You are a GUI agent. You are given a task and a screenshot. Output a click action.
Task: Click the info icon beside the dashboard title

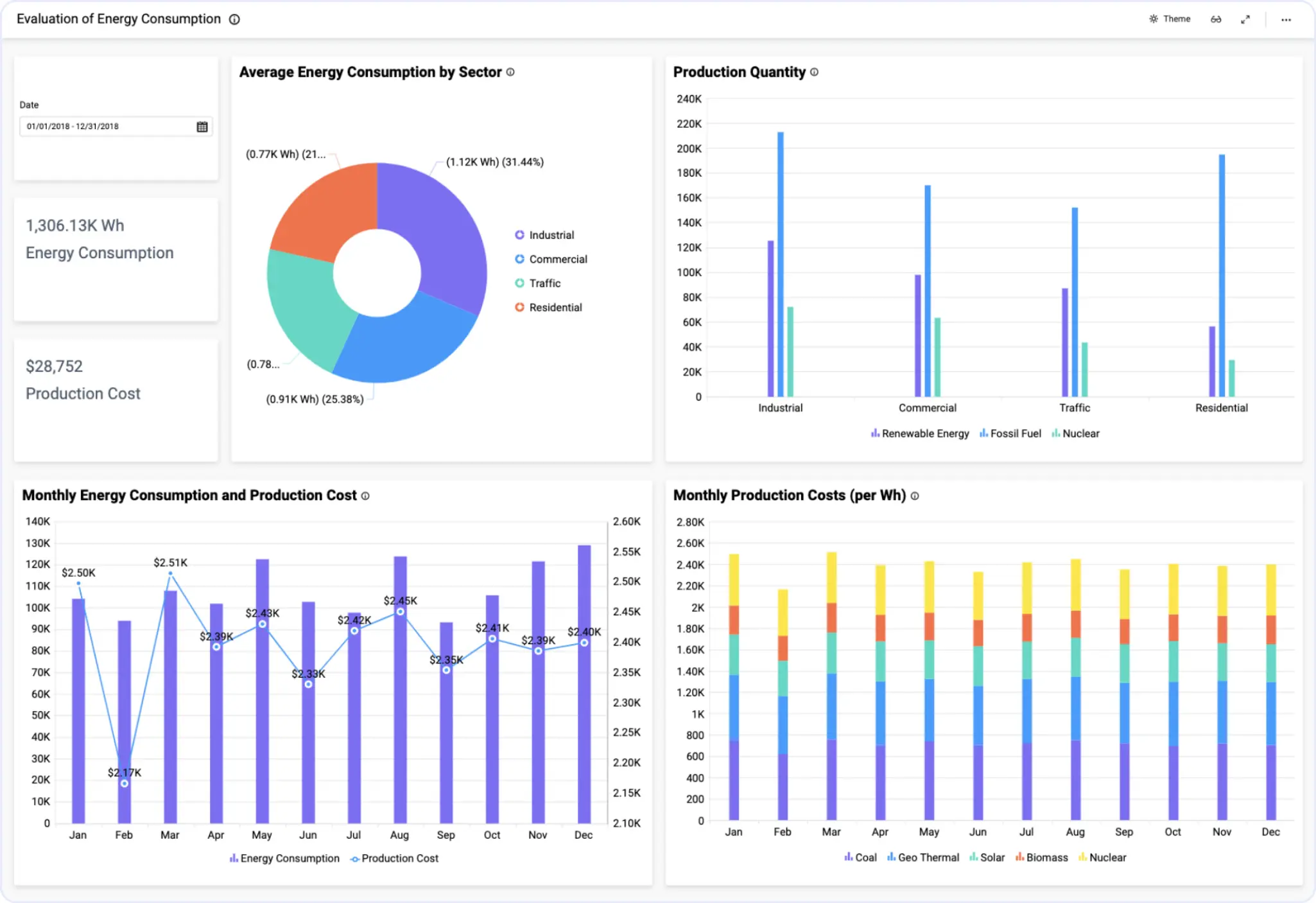234,19
